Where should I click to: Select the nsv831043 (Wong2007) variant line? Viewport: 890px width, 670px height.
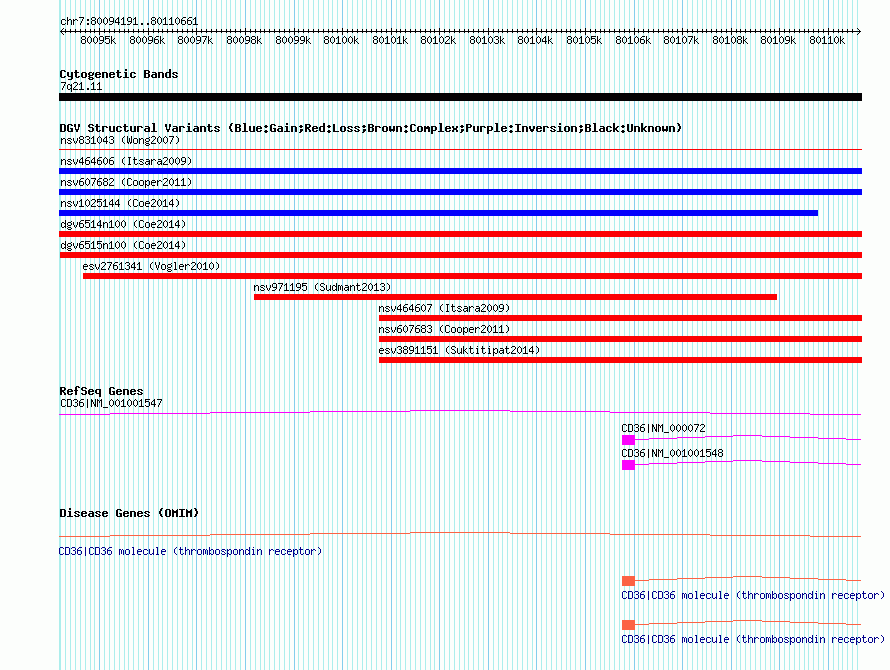pos(460,149)
